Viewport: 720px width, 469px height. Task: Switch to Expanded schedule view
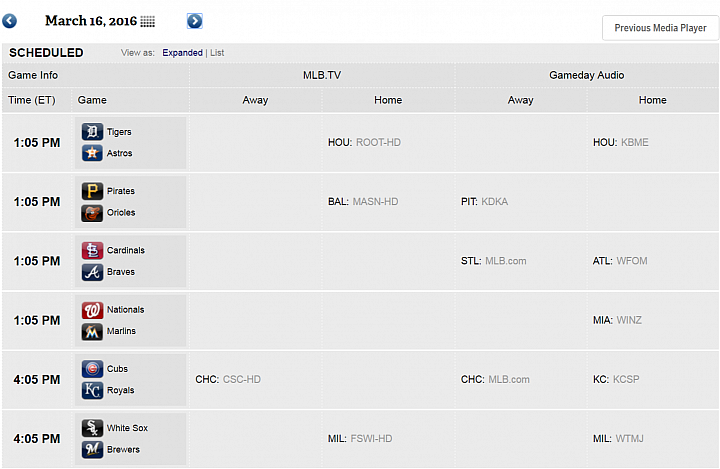(x=182, y=52)
